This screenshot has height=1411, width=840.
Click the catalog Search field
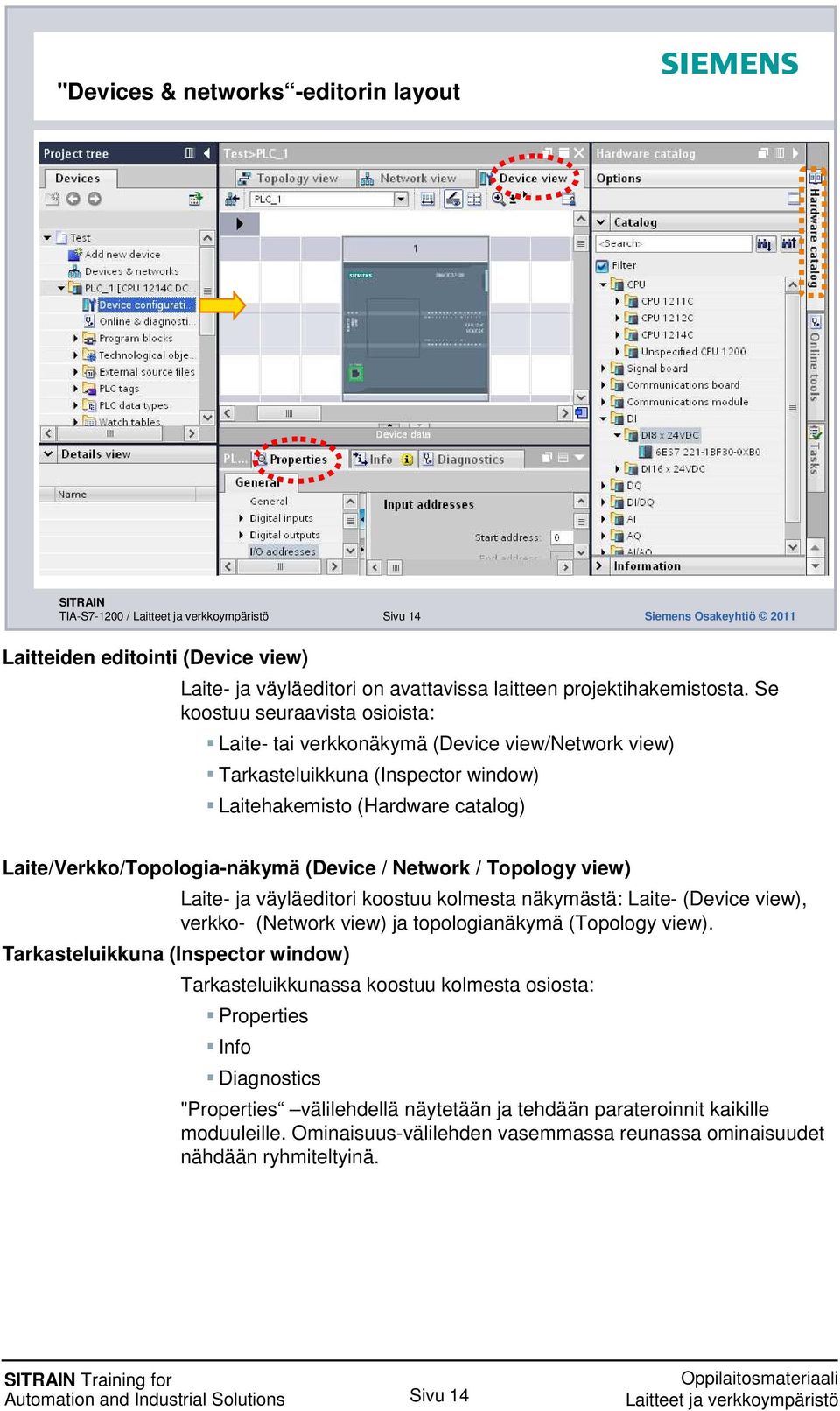(674, 243)
